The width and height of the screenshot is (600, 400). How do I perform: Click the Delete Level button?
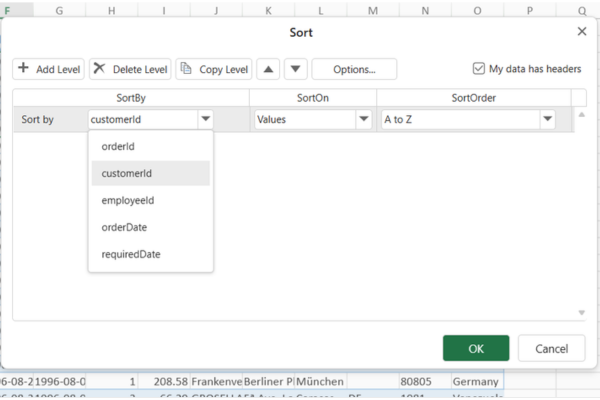(130, 69)
